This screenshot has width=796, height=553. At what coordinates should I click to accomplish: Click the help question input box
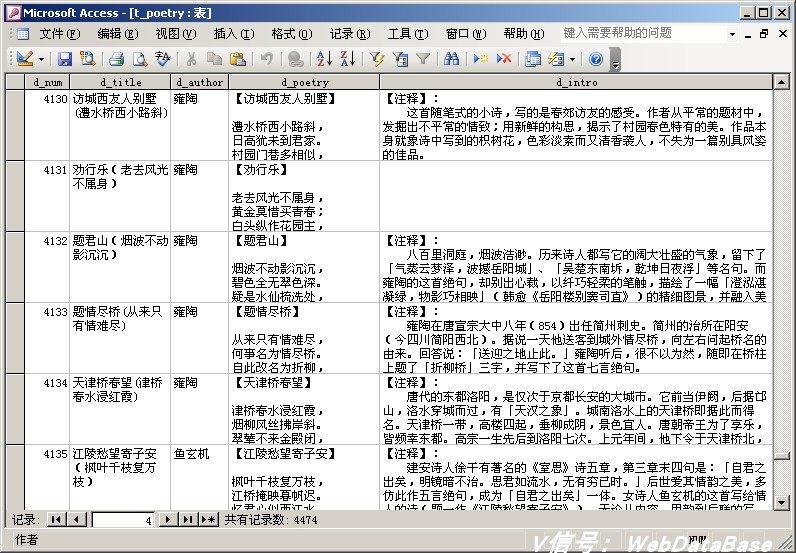(x=643, y=34)
